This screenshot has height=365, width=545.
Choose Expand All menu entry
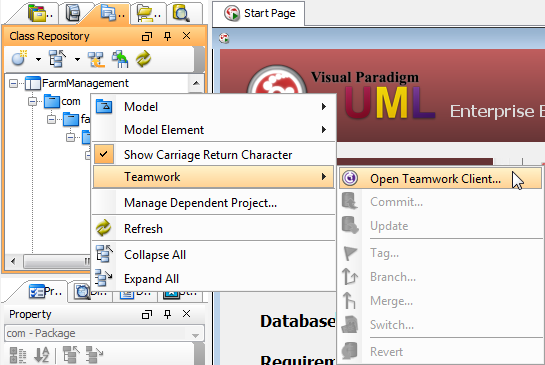214,279
